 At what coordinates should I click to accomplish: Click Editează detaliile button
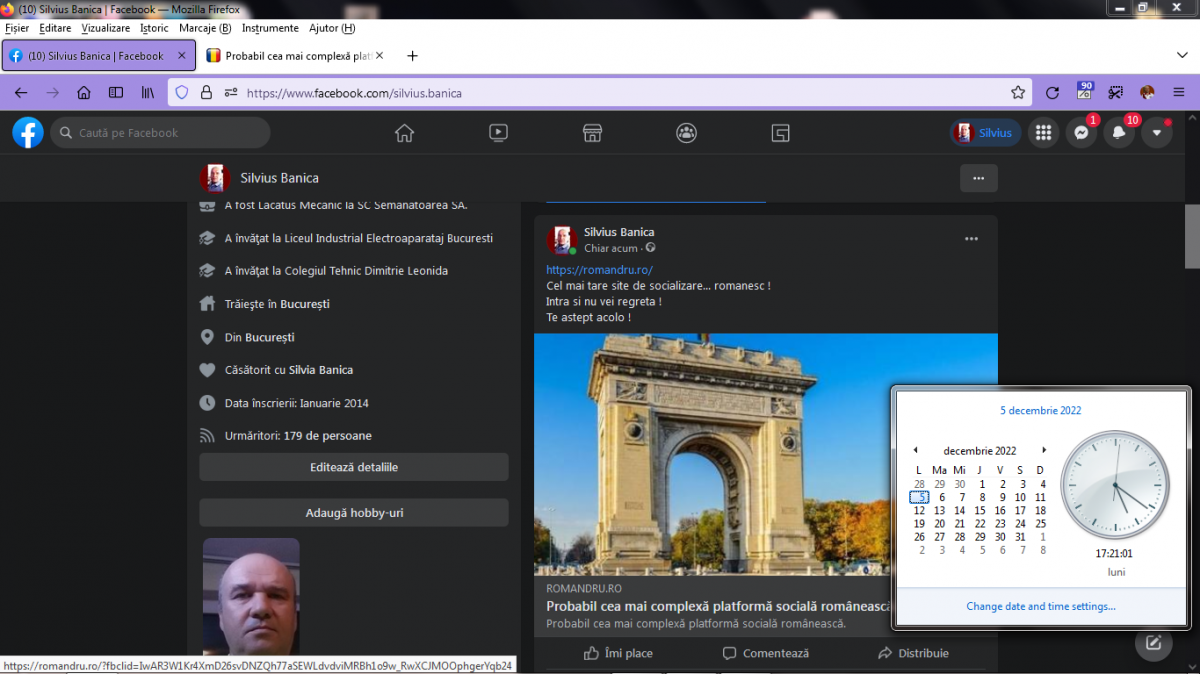tap(354, 467)
